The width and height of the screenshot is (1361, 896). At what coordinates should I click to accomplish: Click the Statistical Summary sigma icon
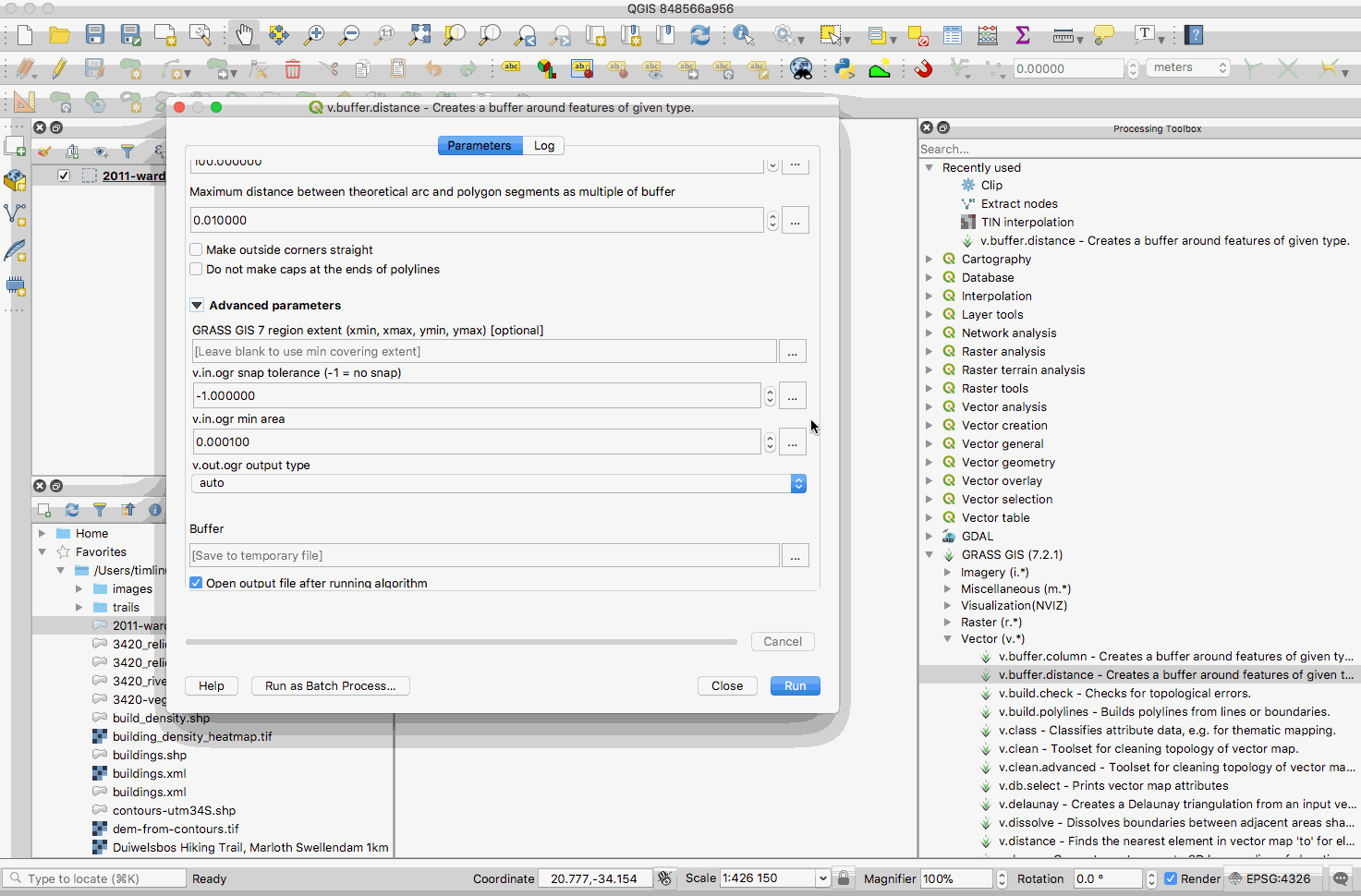1023,35
